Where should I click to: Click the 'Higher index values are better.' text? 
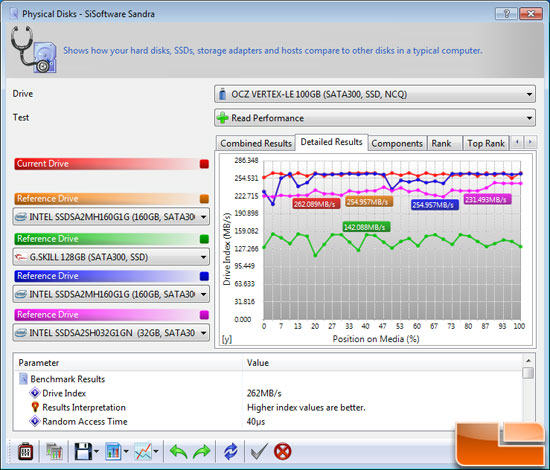point(306,408)
